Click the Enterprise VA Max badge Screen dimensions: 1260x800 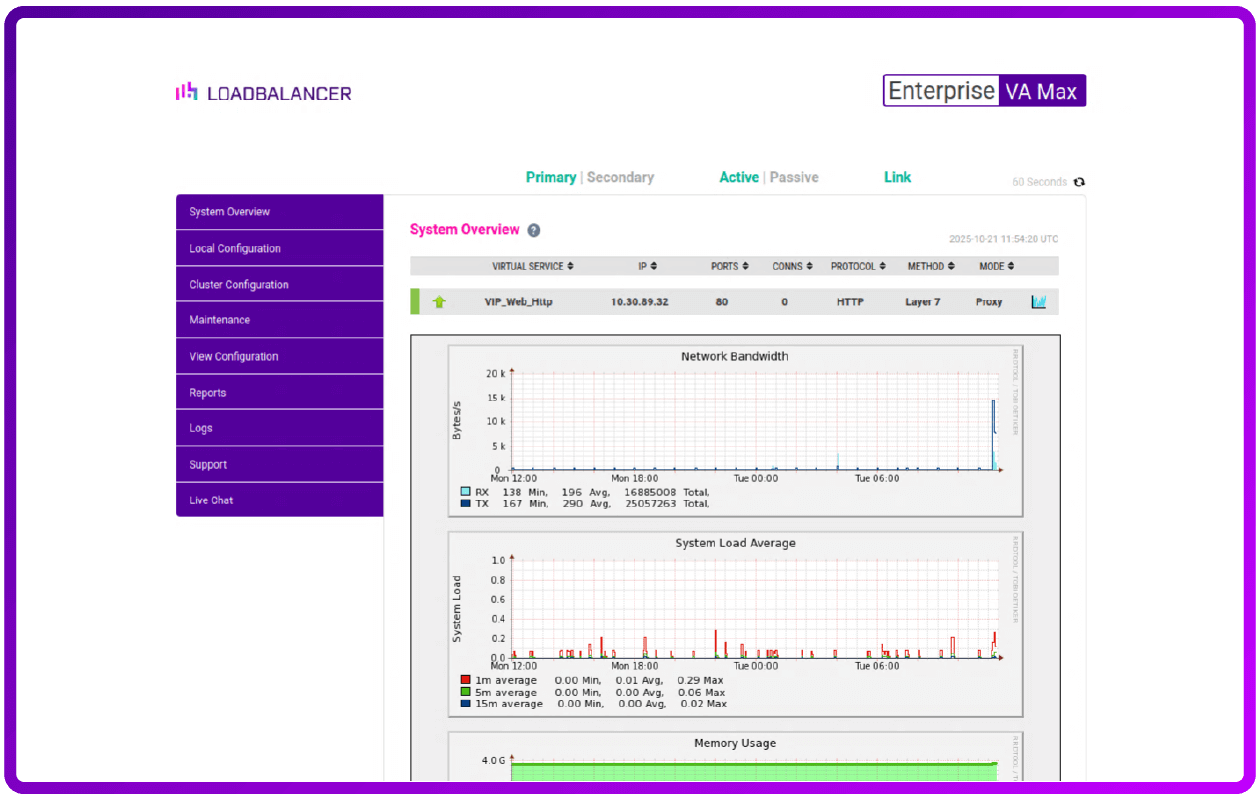(x=984, y=91)
